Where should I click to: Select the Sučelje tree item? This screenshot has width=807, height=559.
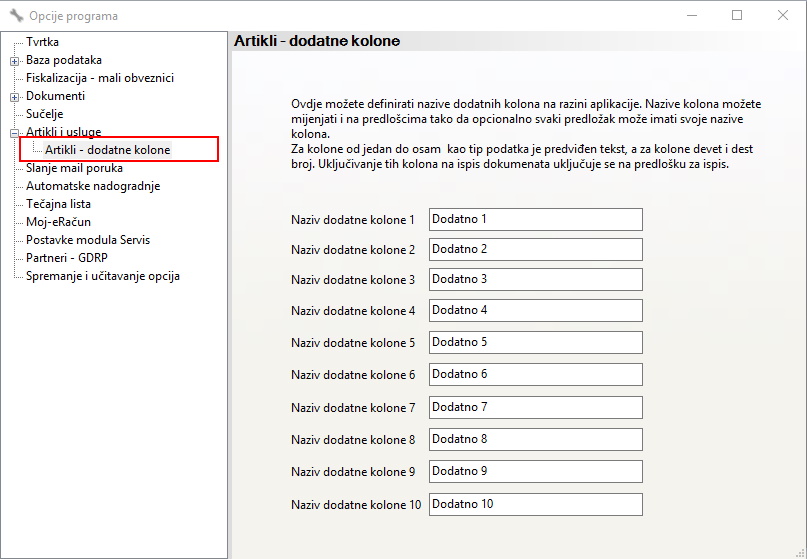tap(44, 114)
